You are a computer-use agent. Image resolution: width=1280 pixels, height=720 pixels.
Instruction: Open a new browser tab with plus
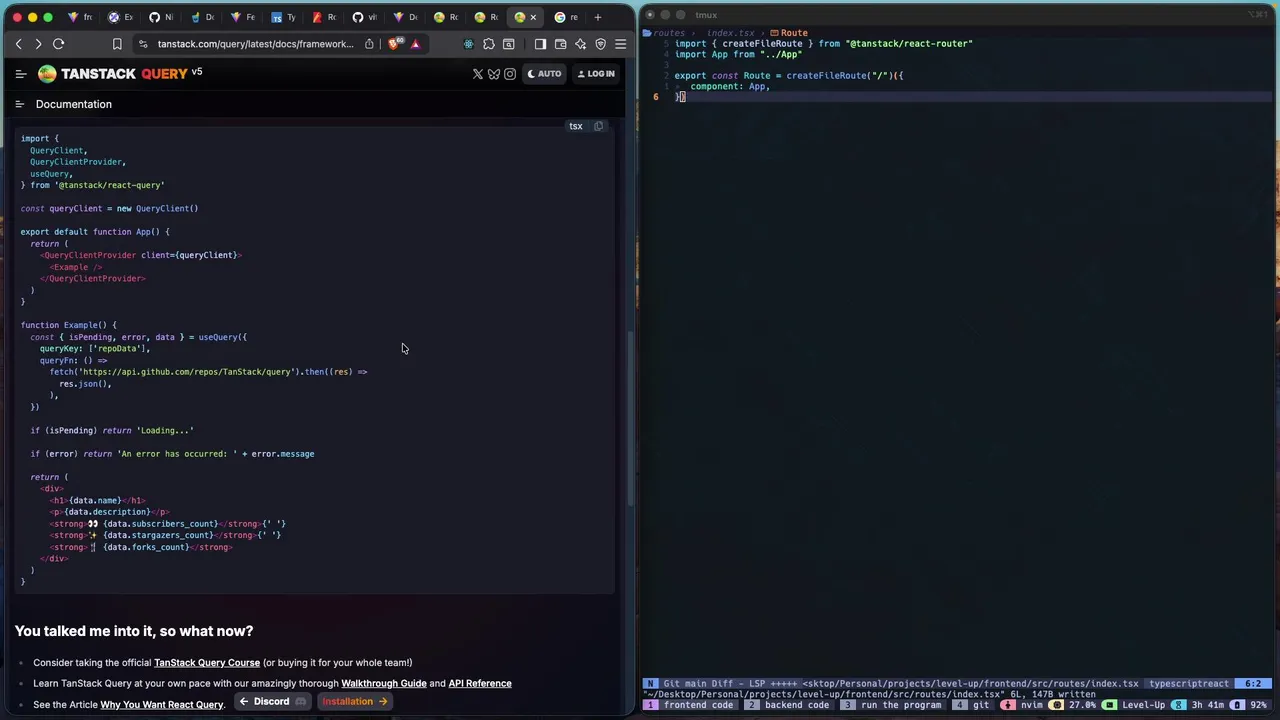click(598, 17)
